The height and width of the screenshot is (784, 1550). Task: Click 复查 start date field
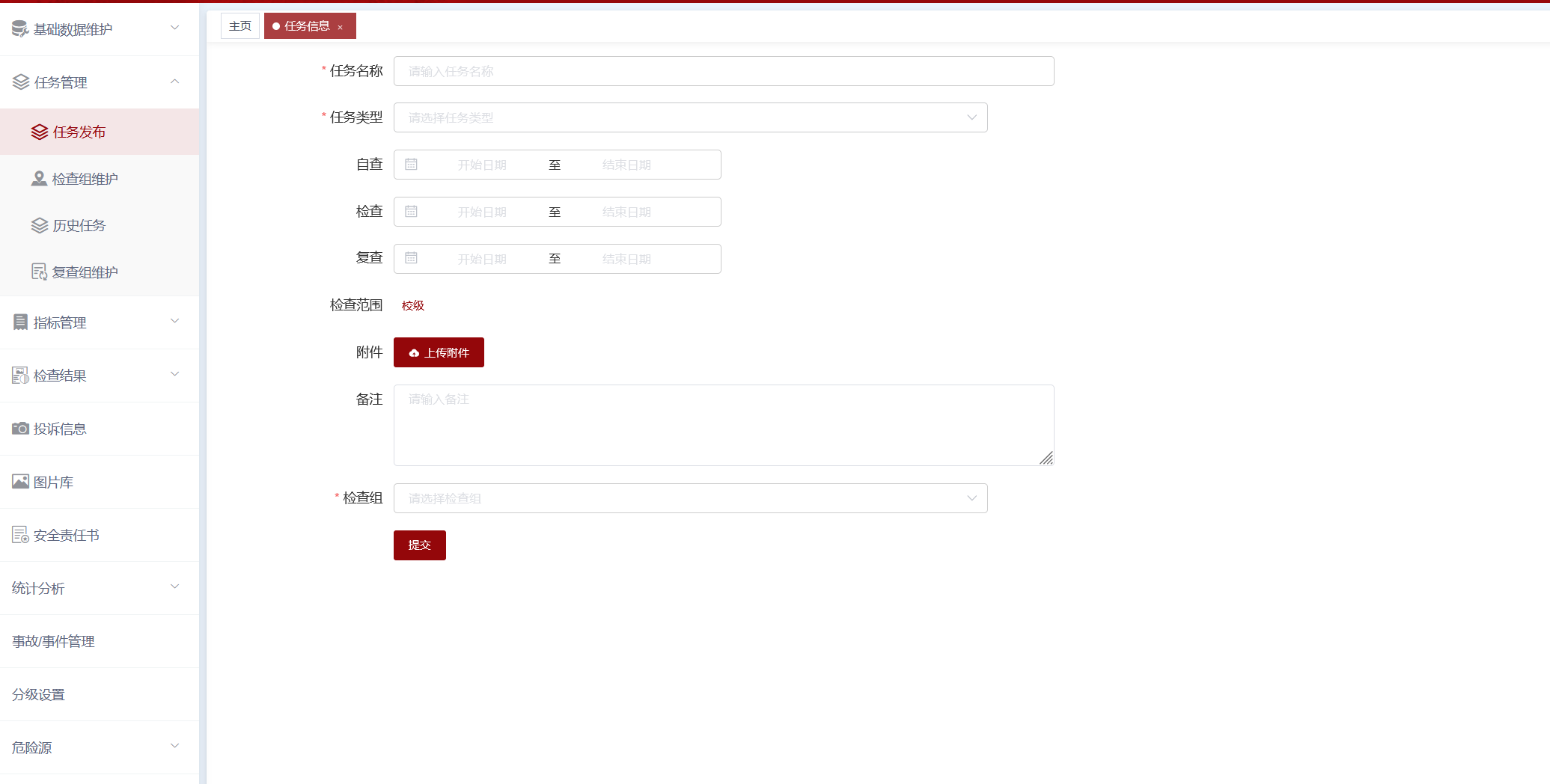coord(482,259)
